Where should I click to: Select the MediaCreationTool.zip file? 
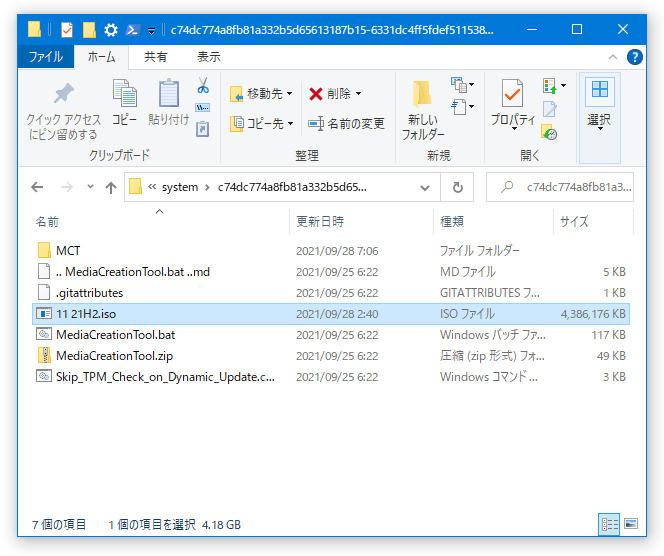[x=331, y=356]
